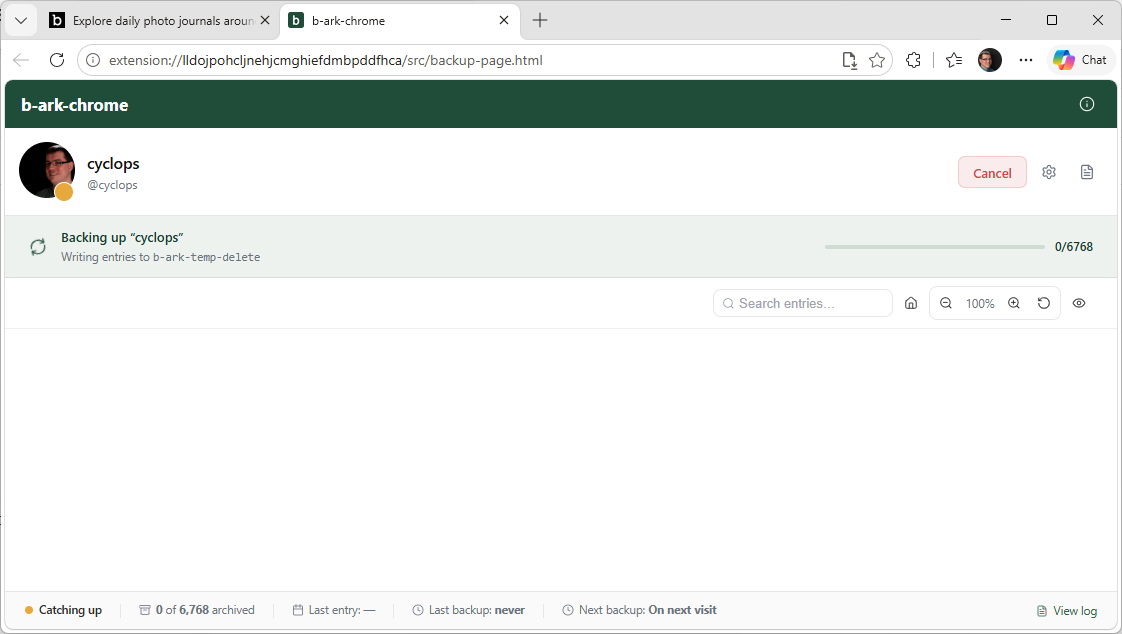Click the cyclops profile avatar
The image size is (1122, 634).
[x=47, y=170]
